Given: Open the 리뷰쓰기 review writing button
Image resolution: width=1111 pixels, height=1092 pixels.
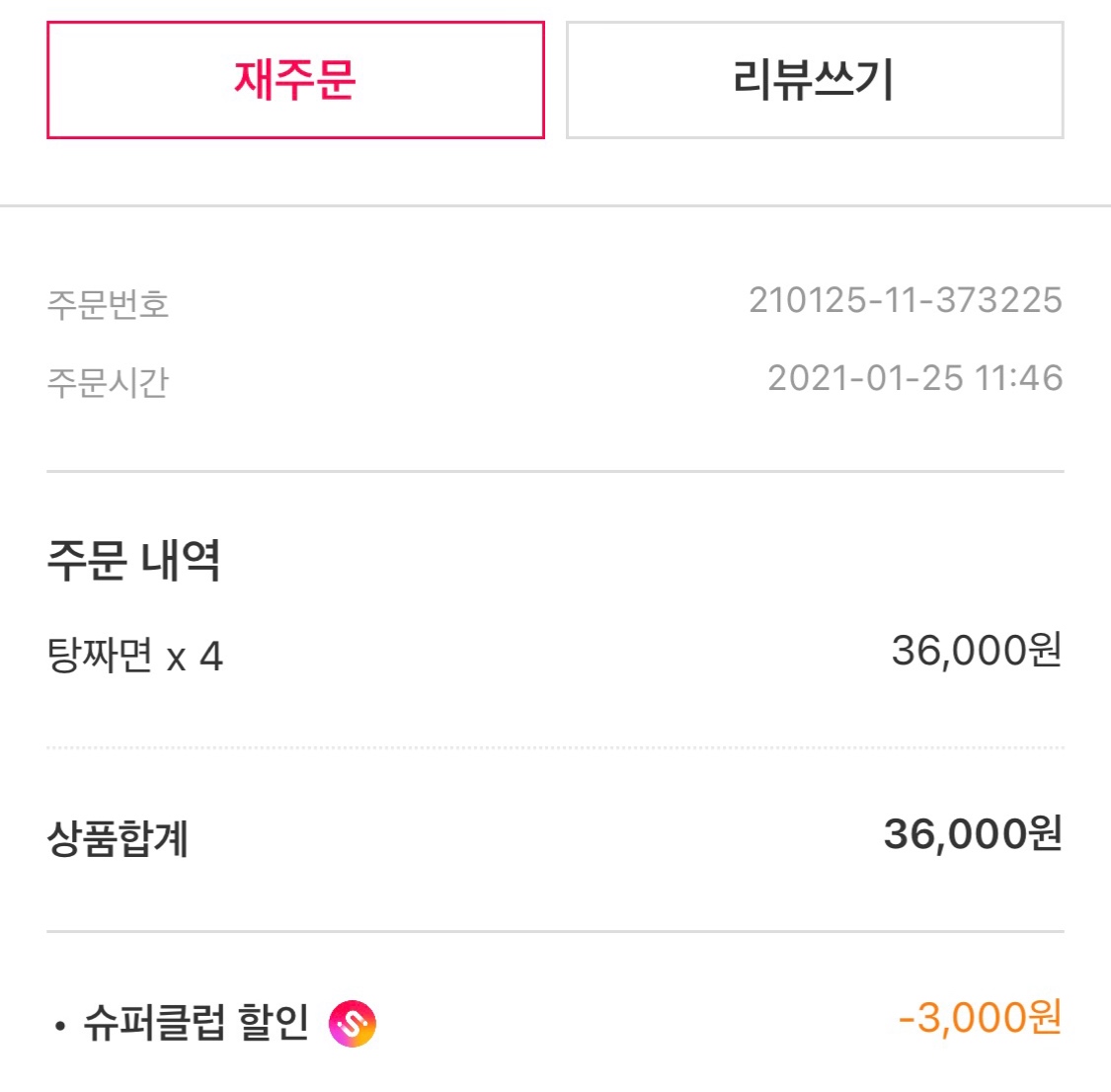Looking at the screenshot, I should (x=815, y=80).
